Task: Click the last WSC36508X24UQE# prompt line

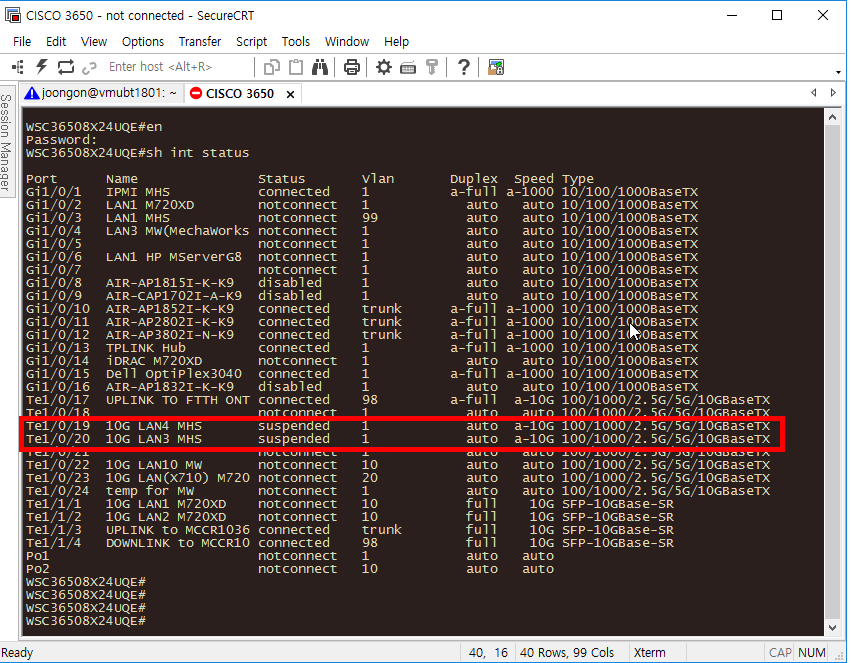Action: (x=86, y=621)
